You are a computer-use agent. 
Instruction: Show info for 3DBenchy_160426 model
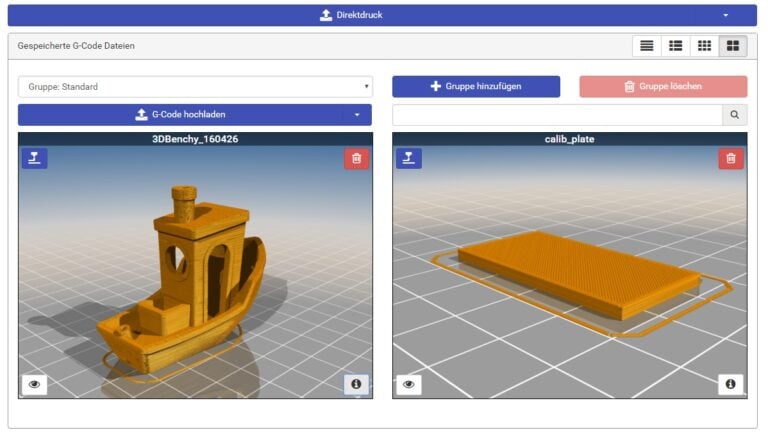click(356, 384)
